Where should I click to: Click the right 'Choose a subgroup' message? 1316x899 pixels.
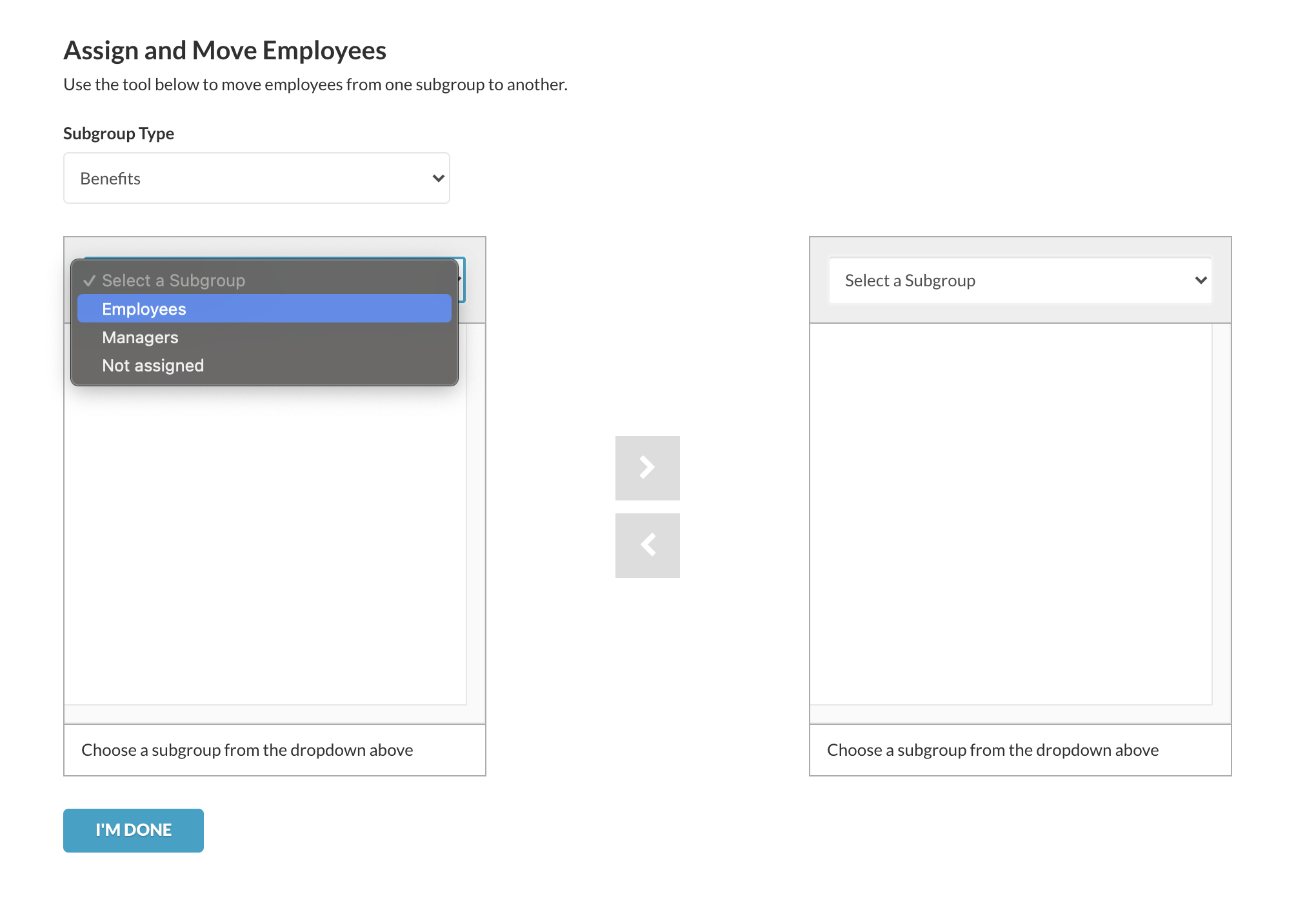coord(993,750)
